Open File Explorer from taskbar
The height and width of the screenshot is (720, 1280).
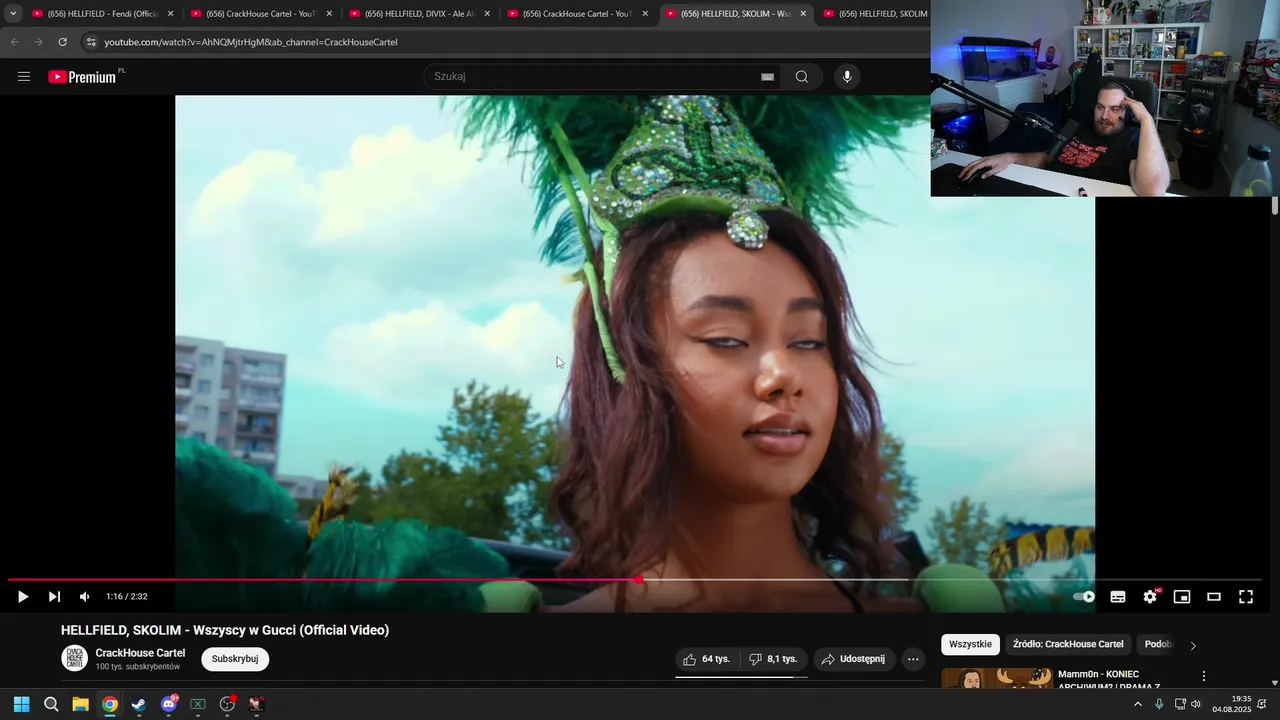click(x=80, y=704)
